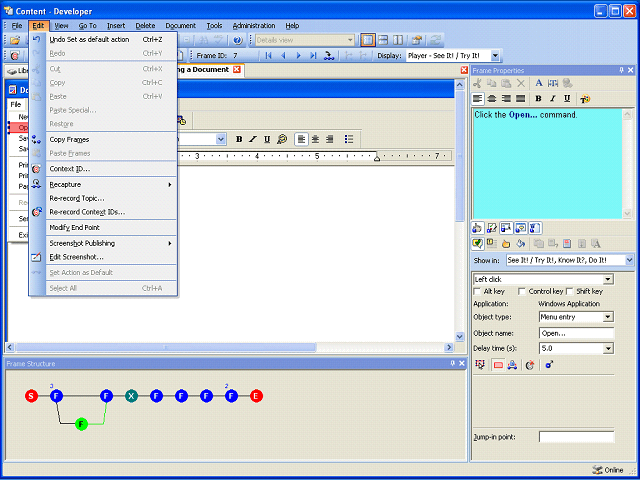Choose Modify End Point menu entry

point(103,228)
